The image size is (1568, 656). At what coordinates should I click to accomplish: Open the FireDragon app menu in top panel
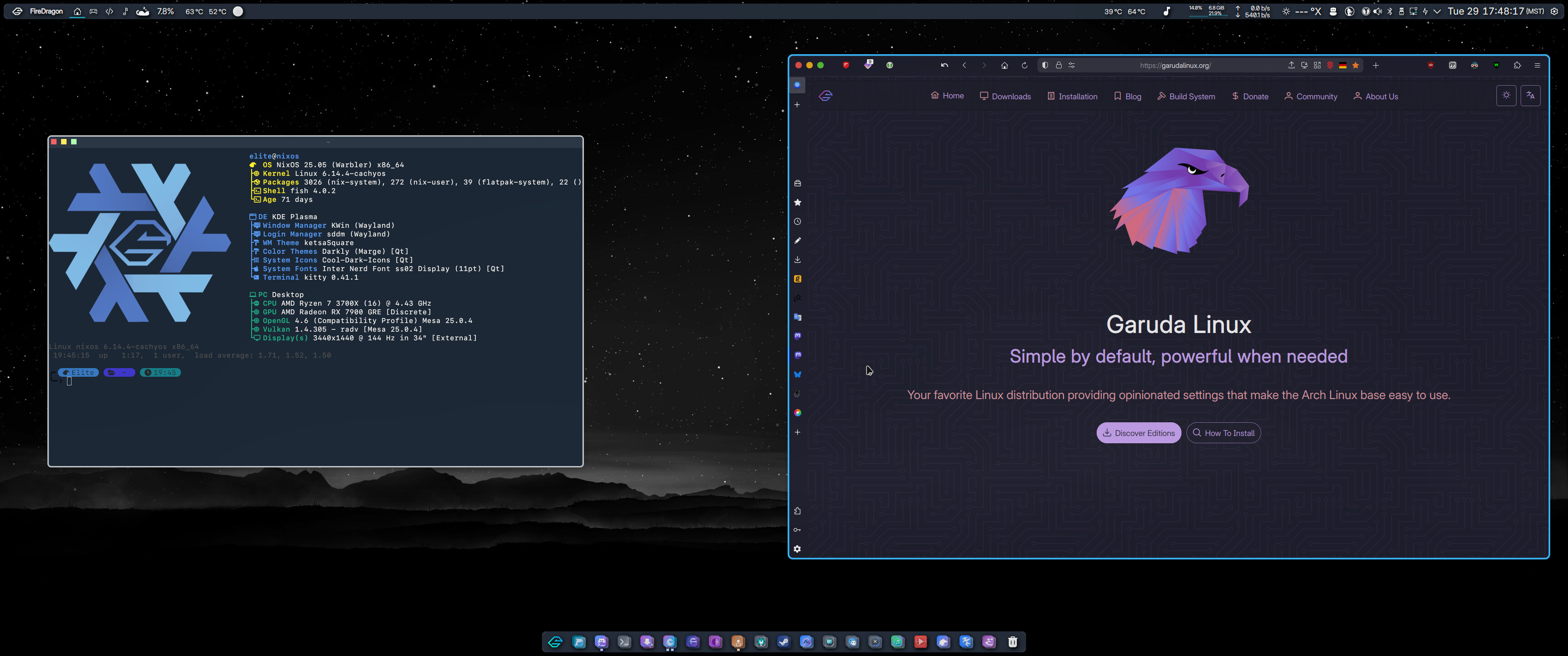point(46,11)
